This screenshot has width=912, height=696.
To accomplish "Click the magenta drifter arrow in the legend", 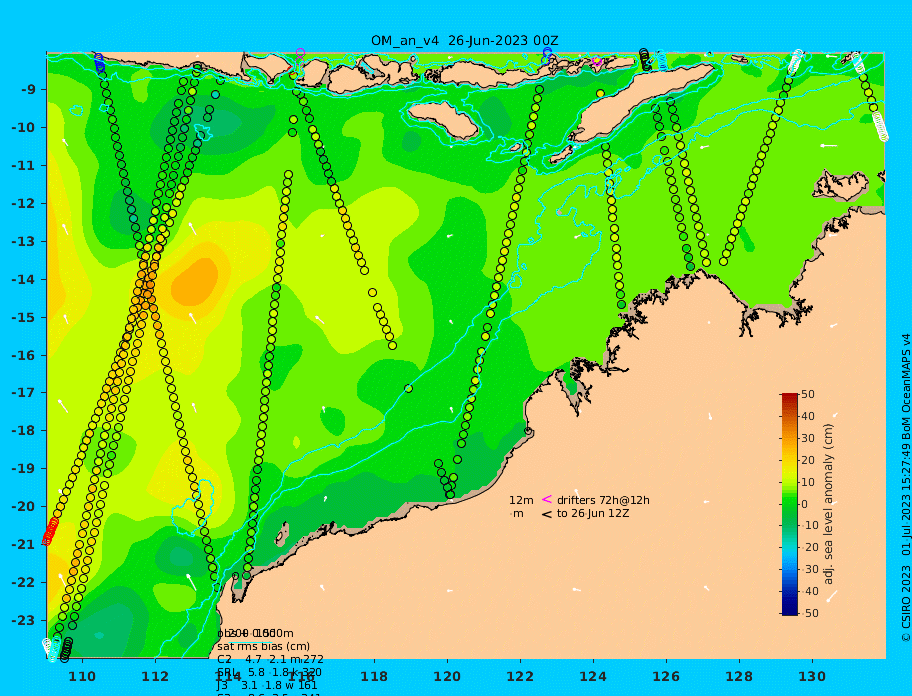I will [x=547, y=499].
